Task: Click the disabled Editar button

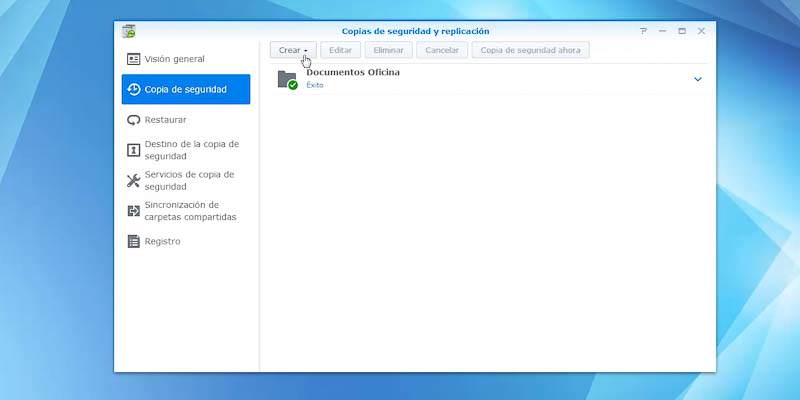Action: [340, 51]
